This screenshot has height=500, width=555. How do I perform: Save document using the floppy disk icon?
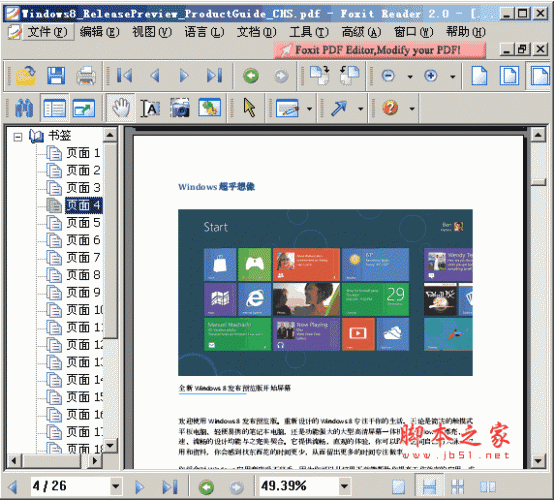pyautogui.click(x=56, y=76)
